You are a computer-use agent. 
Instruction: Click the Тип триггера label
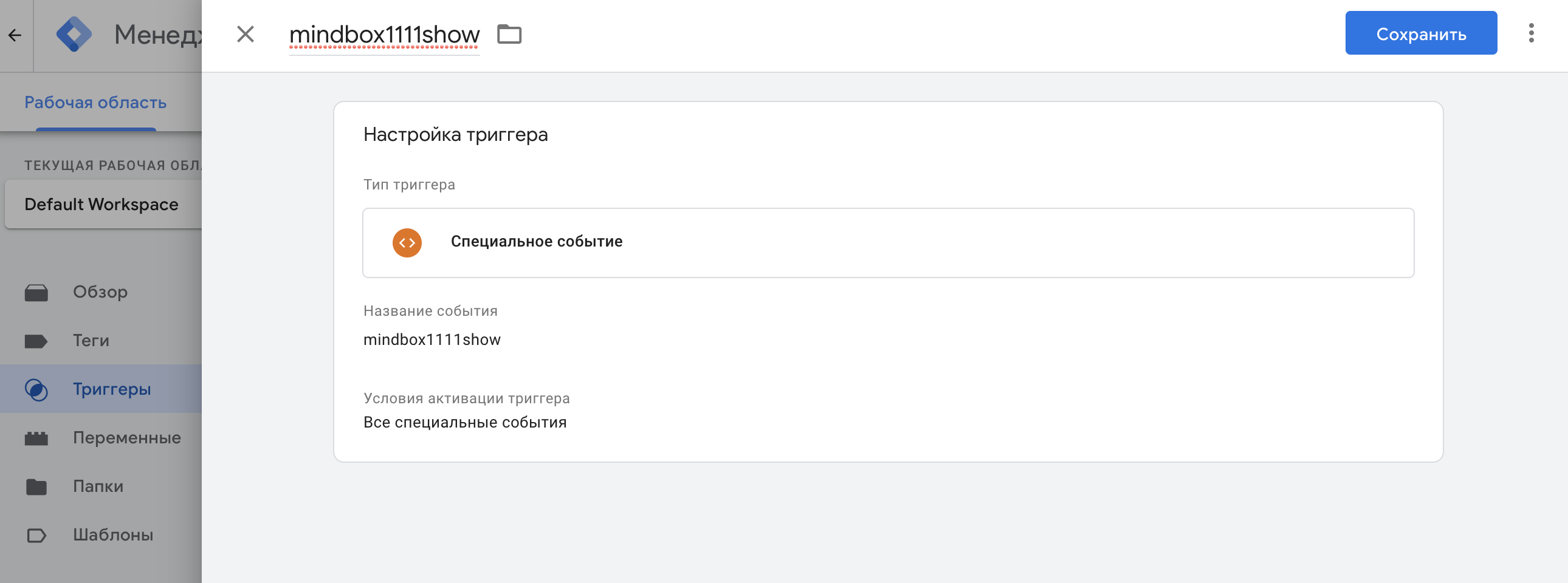click(x=409, y=185)
